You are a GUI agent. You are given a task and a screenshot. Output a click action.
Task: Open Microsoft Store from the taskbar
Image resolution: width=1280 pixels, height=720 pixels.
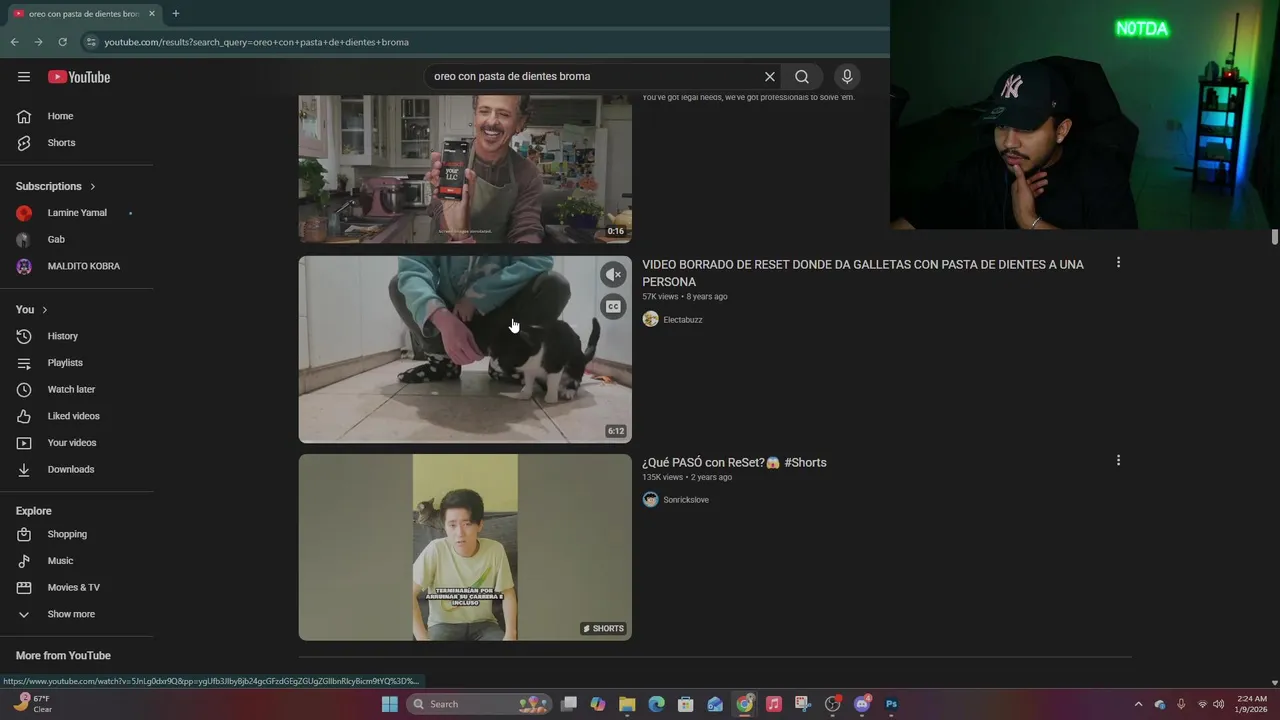point(686,704)
